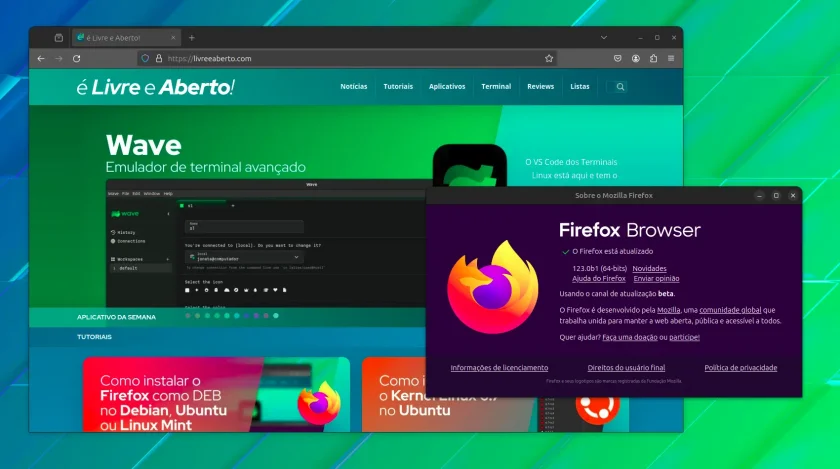Open the Firefox View icon left of tabs
Screen dimensions: 840x469
tap(59, 38)
